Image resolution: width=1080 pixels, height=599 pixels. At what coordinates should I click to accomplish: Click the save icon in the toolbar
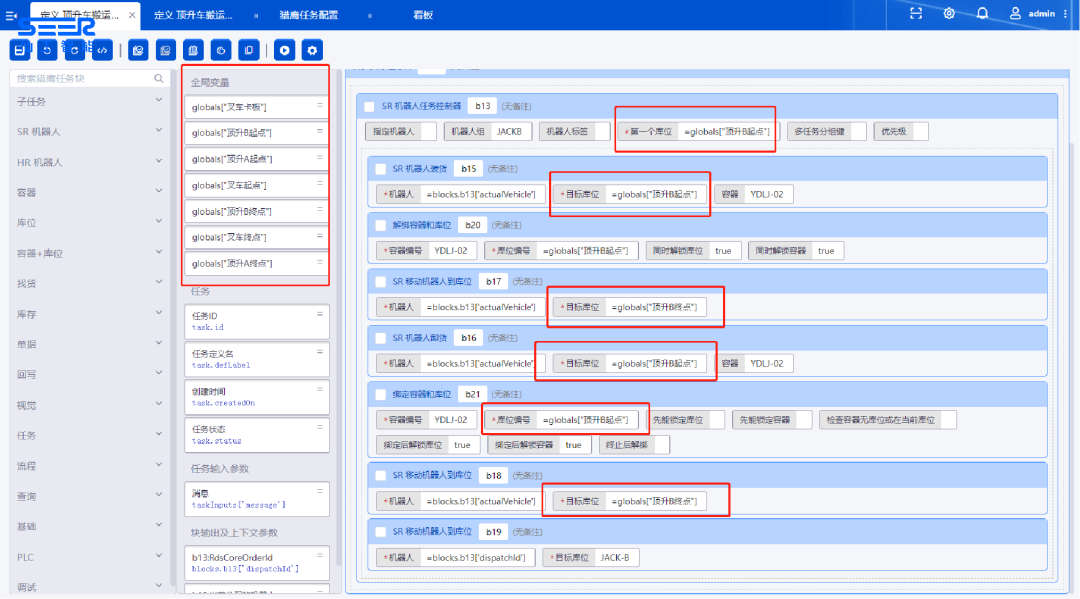(20, 50)
